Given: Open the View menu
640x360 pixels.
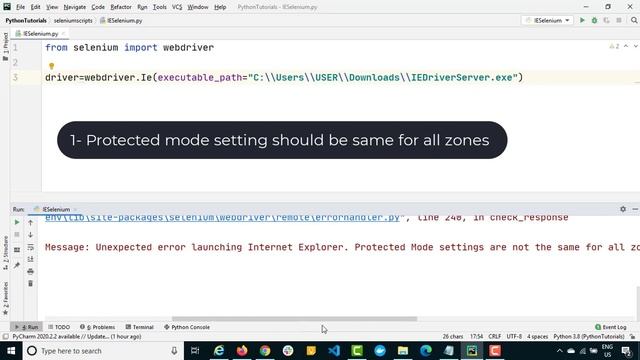Looking at the screenshot, I should click(x=52, y=7).
